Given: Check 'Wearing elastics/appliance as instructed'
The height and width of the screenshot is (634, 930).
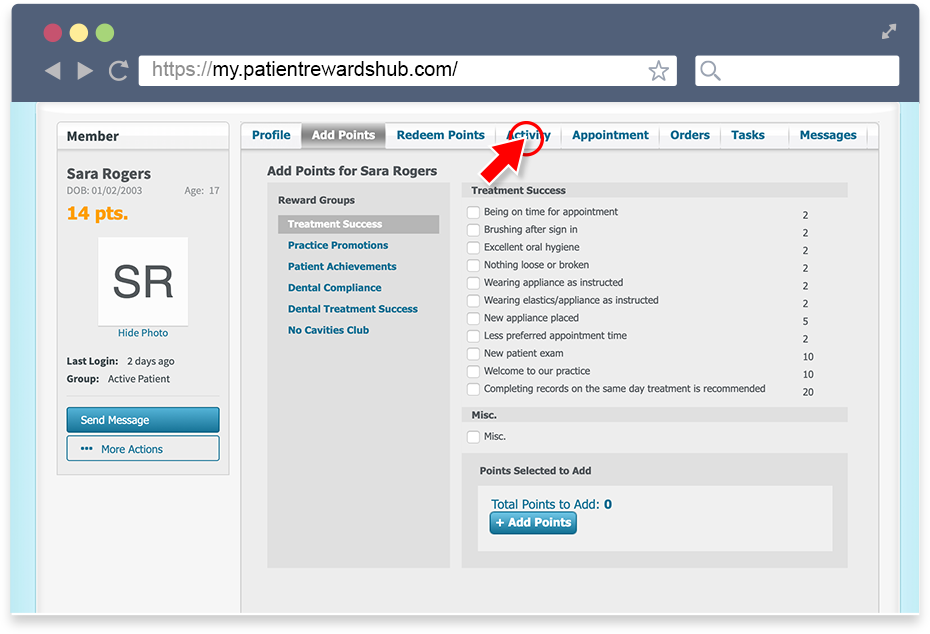Looking at the screenshot, I should tap(473, 301).
